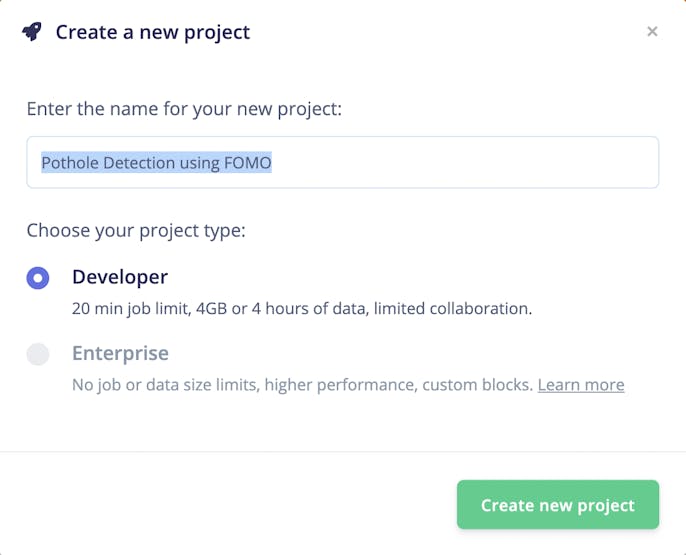
Task: Click the rocket icon in dialog header
Action: tap(32, 32)
